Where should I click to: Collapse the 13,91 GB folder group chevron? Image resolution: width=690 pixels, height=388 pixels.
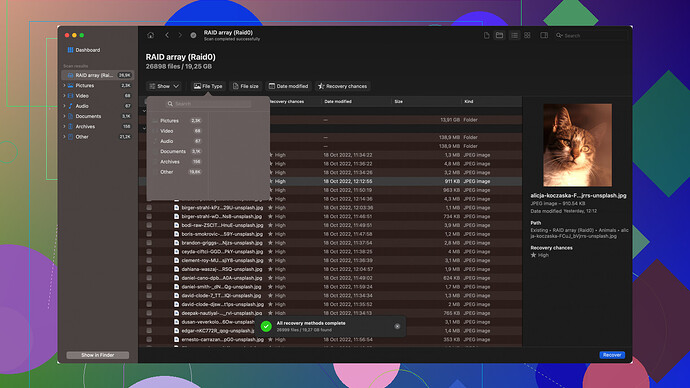144,111
